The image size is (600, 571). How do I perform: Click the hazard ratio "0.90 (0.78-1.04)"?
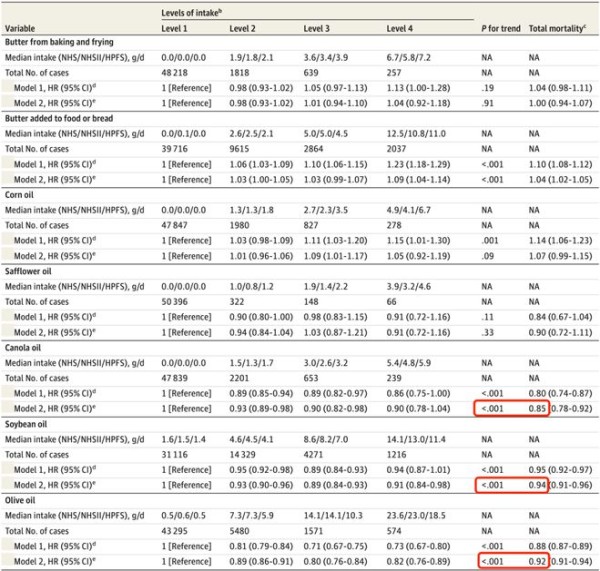pos(418,409)
